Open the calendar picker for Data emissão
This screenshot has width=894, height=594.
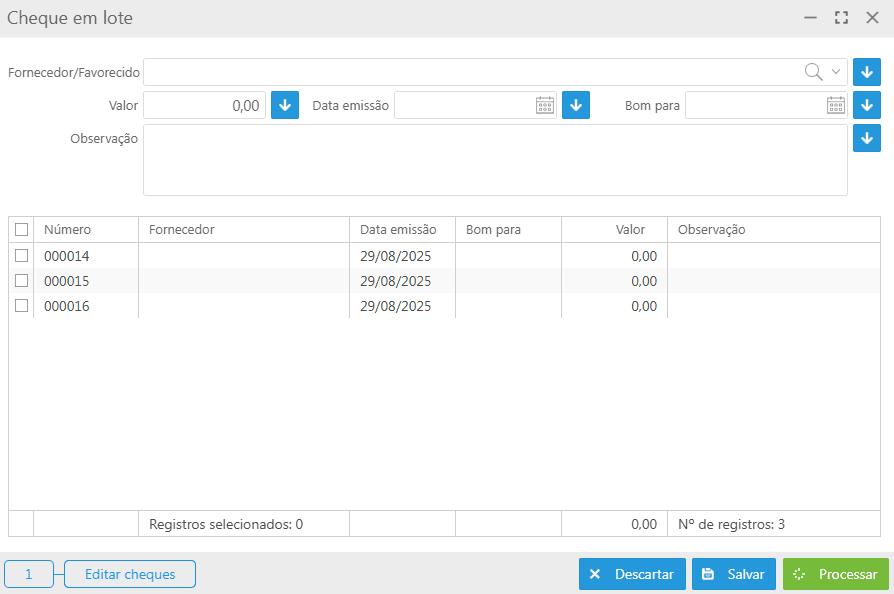tap(545, 105)
